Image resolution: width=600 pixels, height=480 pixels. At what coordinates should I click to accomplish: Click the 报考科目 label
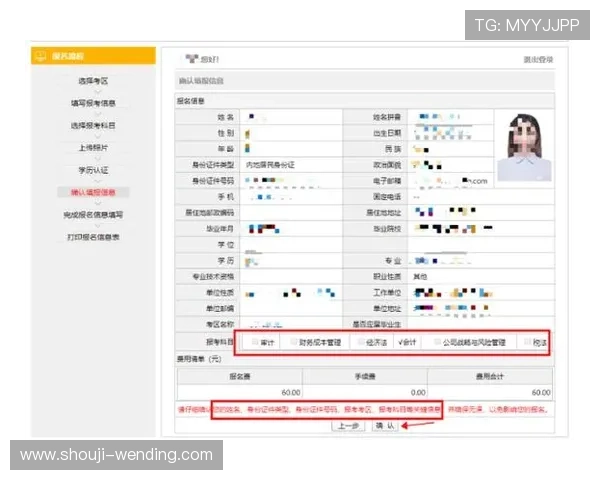(220, 342)
